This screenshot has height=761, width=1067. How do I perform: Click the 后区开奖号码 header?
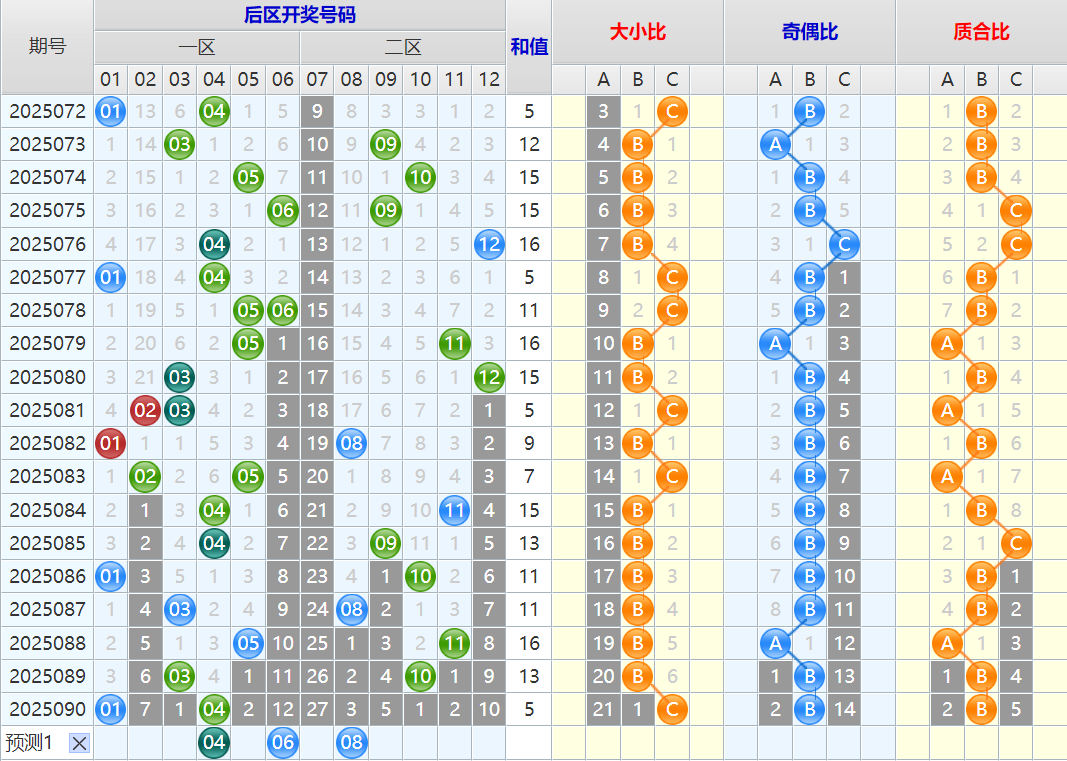click(299, 15)
